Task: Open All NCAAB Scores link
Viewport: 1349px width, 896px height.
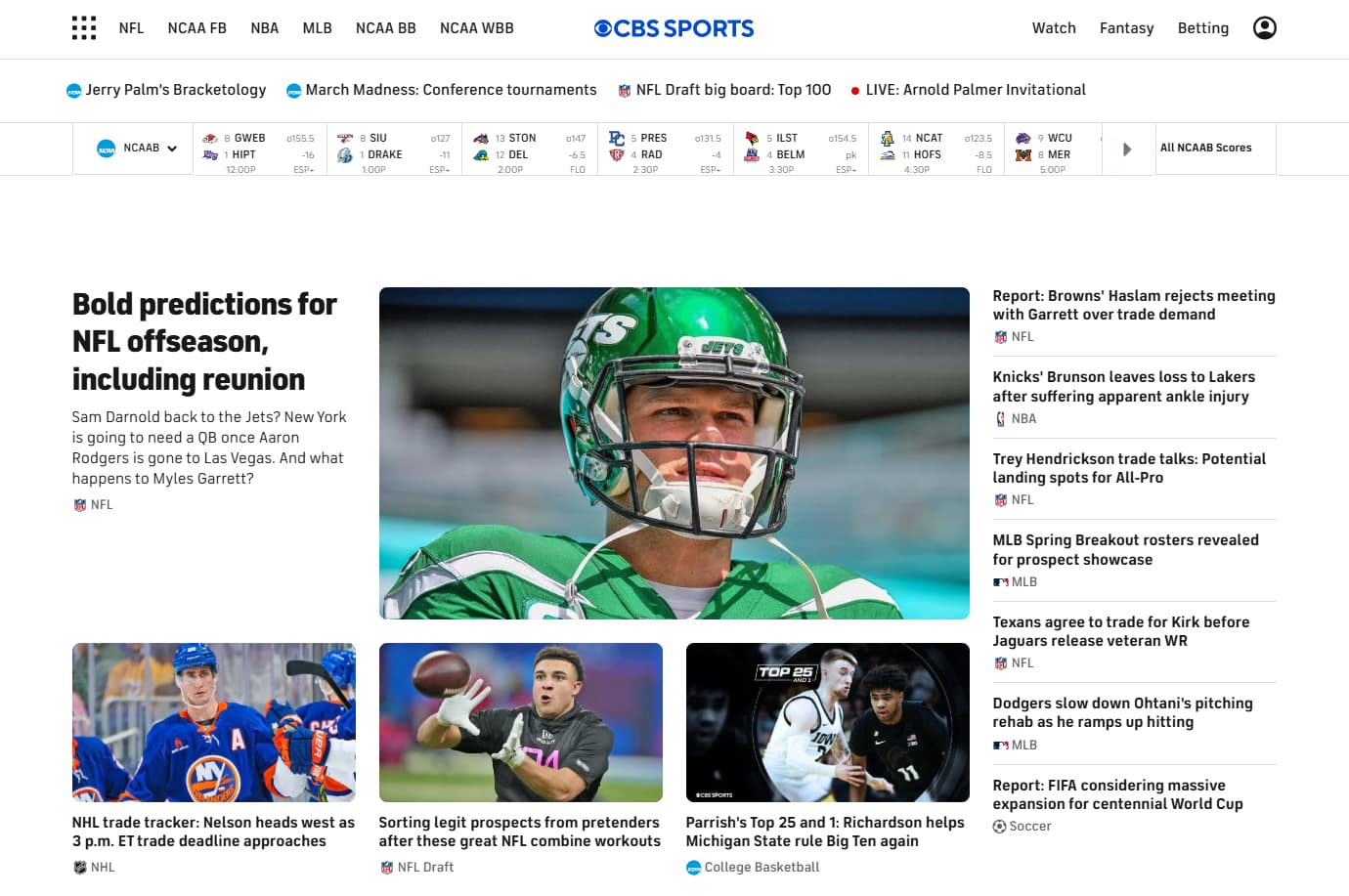Action: 1205,149
